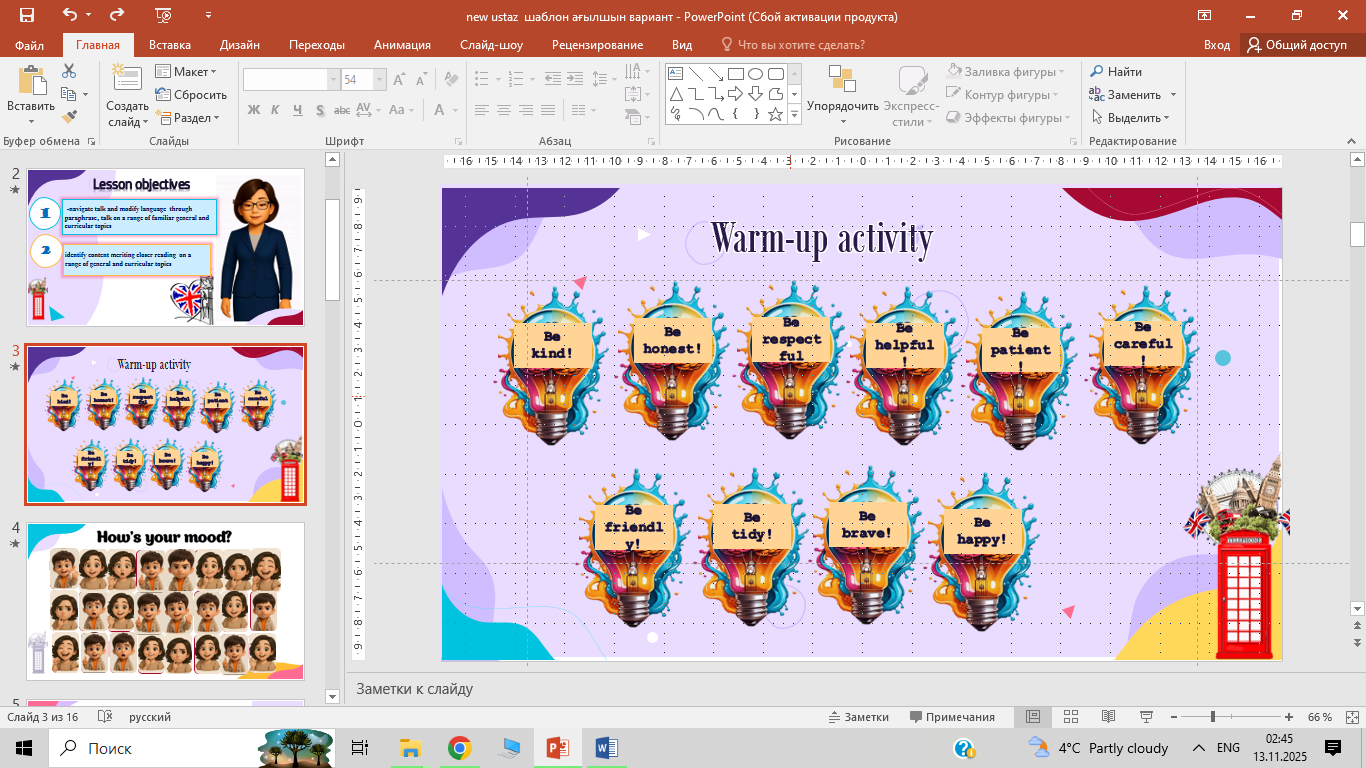Image resolution: width=1366 pixels, height=768 pixels.
Task: Select the star shape in shapes gallery
Action: pos(775,114)
